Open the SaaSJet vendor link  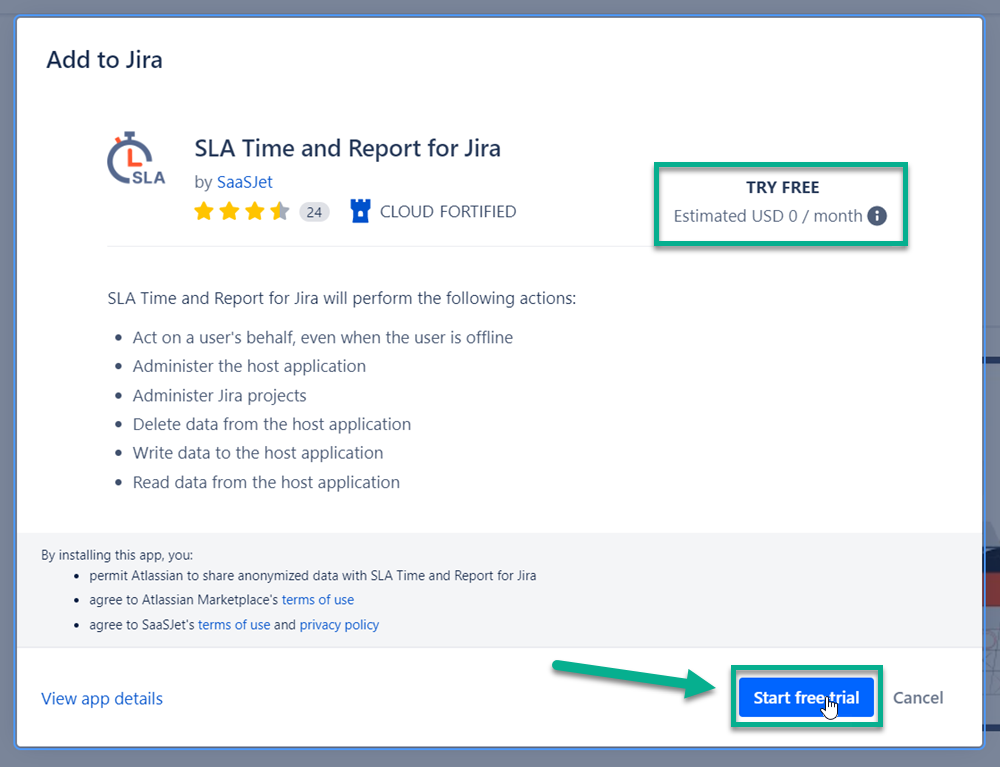click(245, 182)
